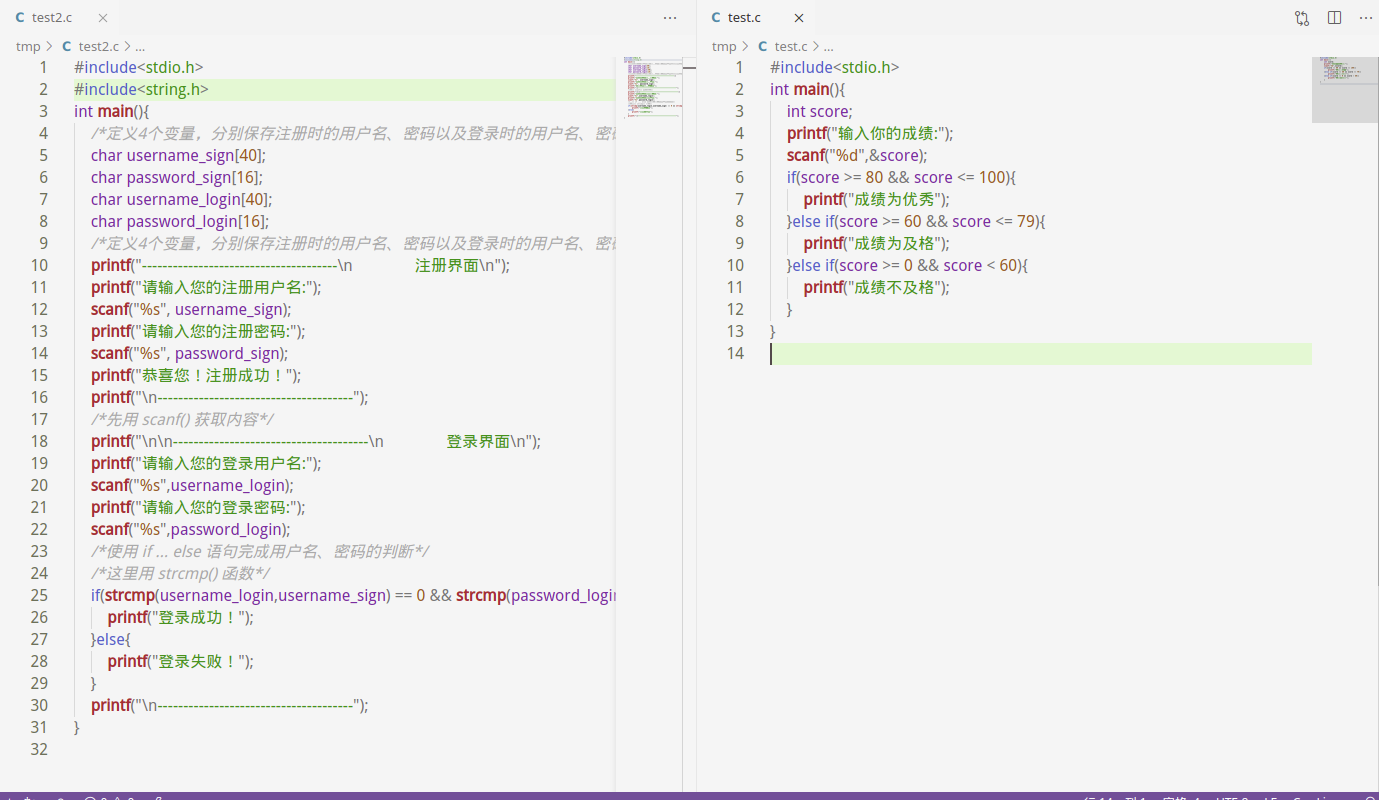Open More Actions menu for test2.c editor
The width and height of the screenshot is (1379, 800).
pyautogui.click(x=669, y=18)
